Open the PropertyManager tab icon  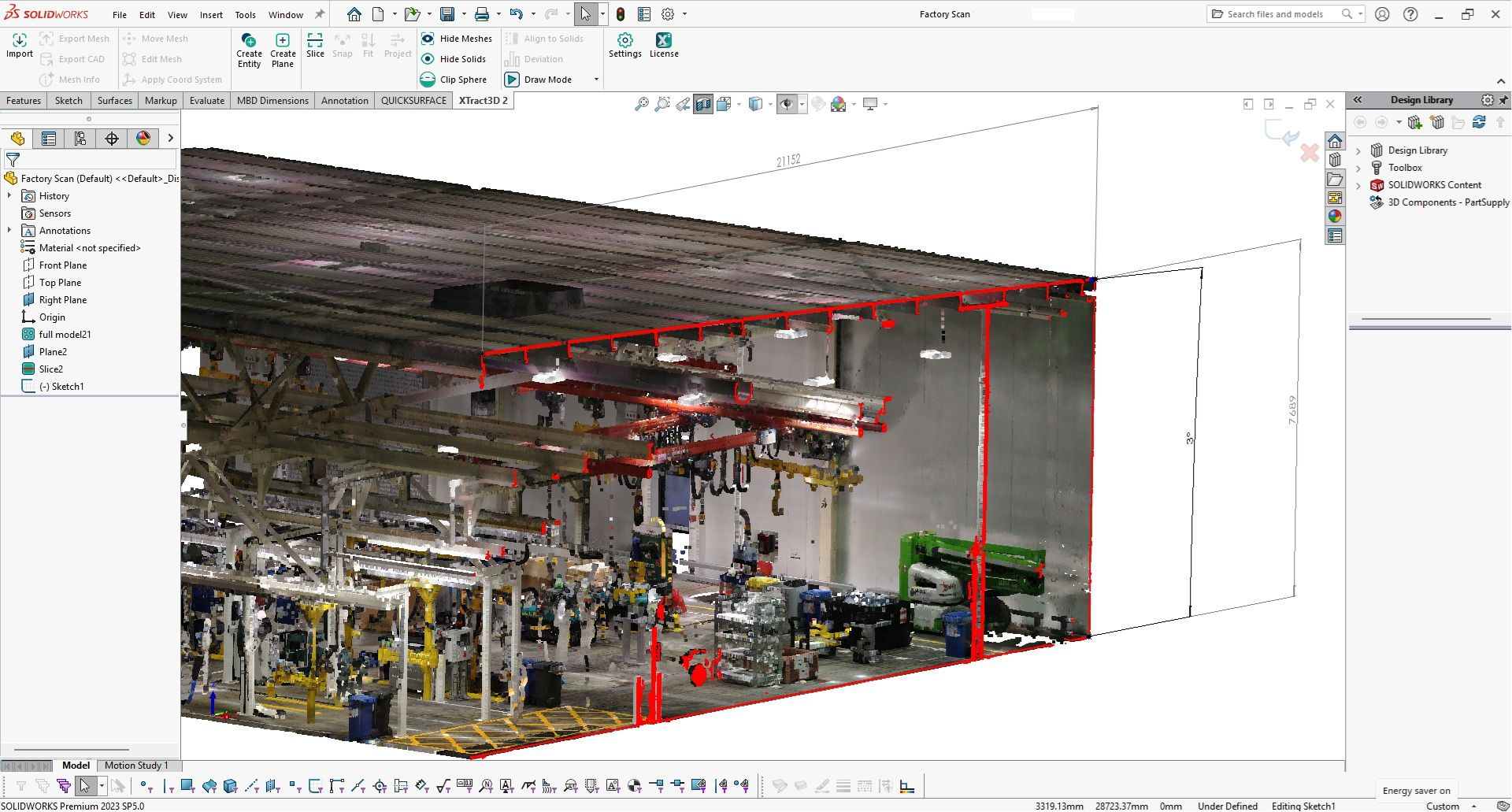(x=49, y=139)
